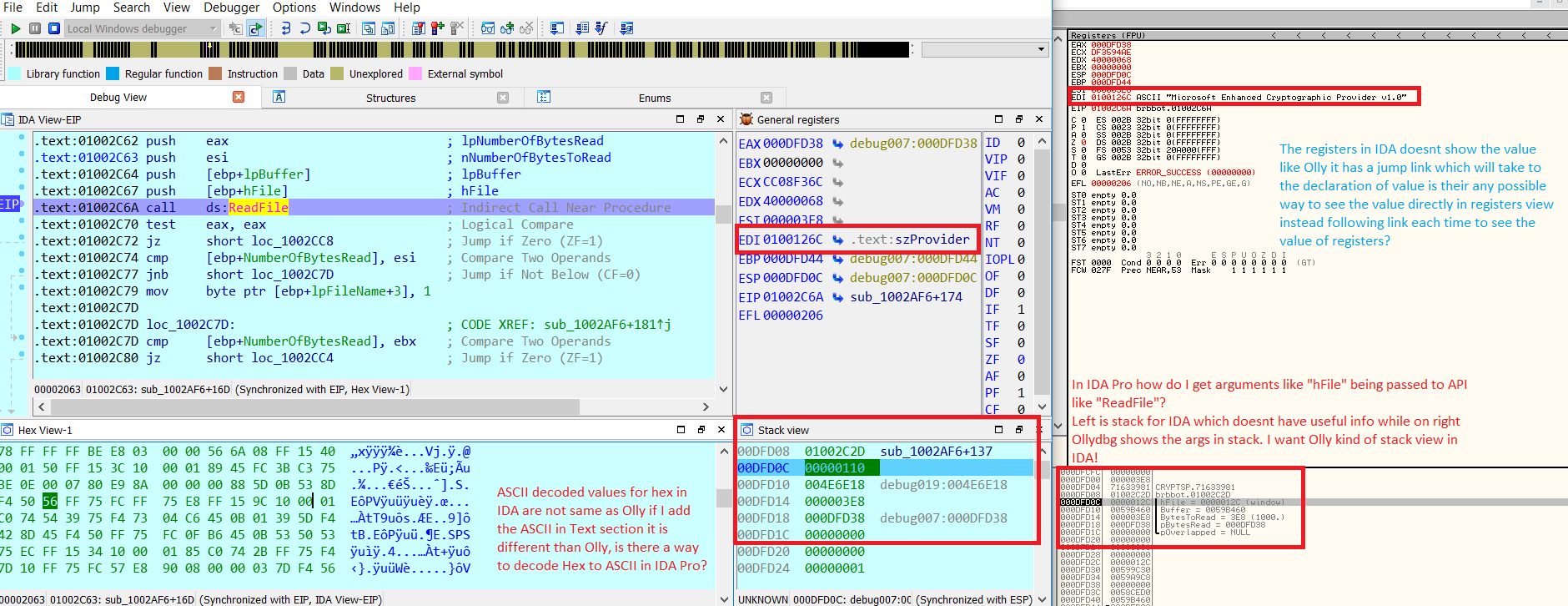The height and width of the screenshot is (606, 1568).
Task: Click the trace window icon at toolbar end
Action: 626,28
